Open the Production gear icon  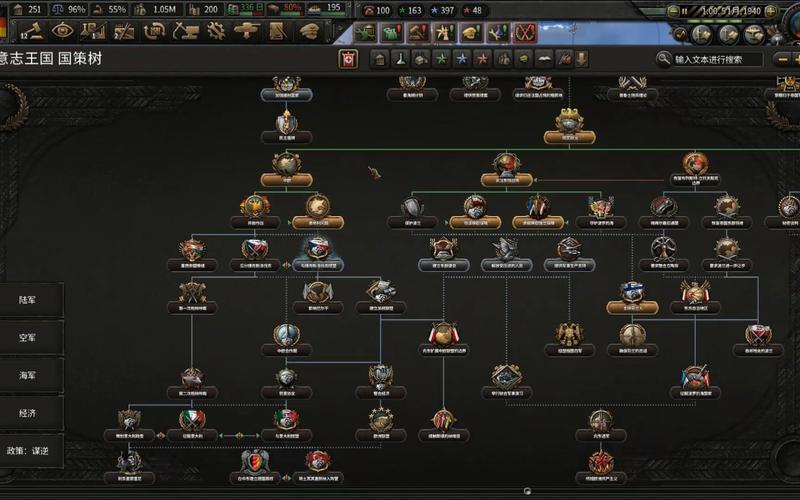pos(216,31)
